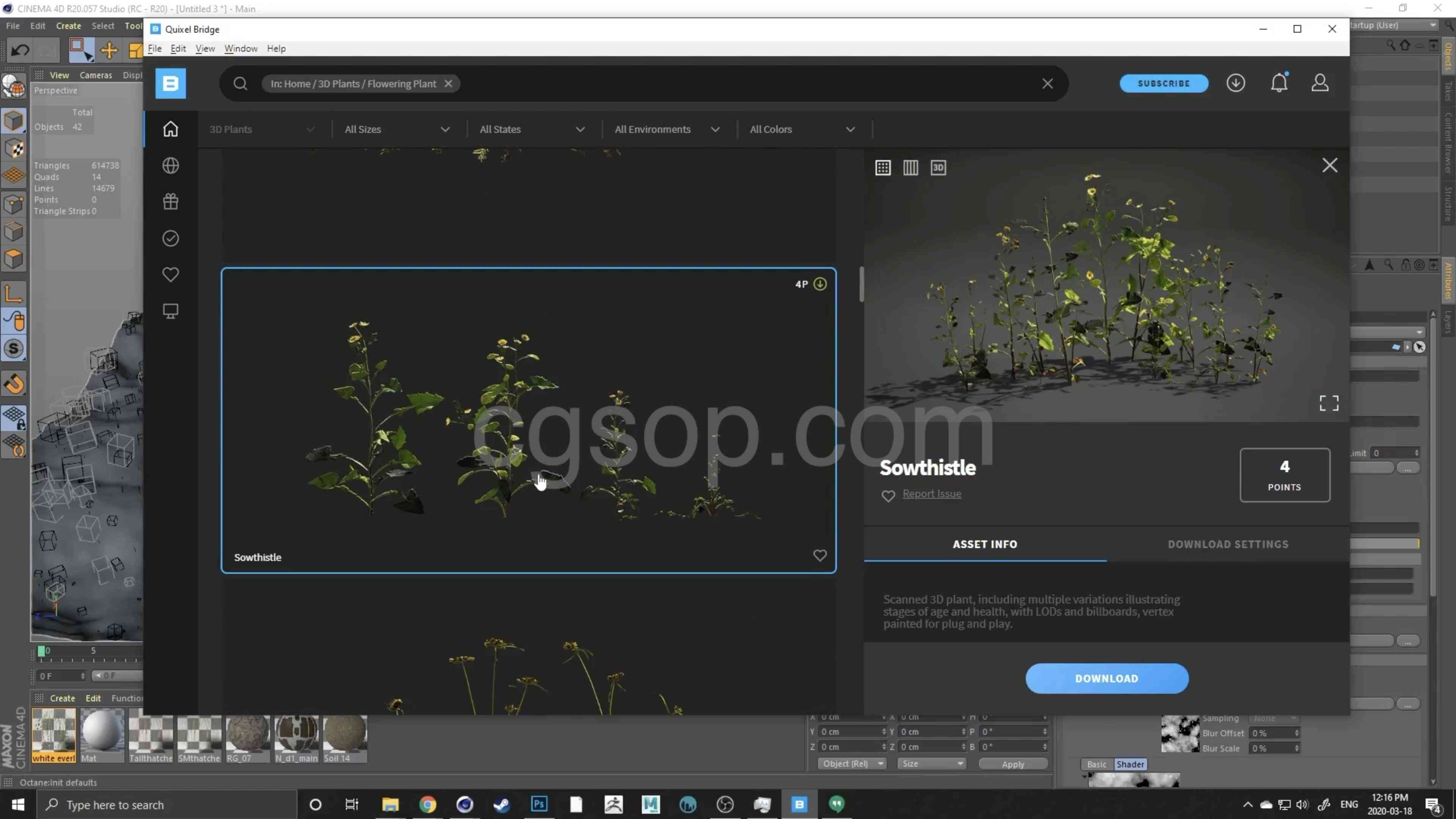Open the local monitor sidebar icon
Image resolution: width=1456 pixels, height=819 pixels.
(x=170, y=311)
